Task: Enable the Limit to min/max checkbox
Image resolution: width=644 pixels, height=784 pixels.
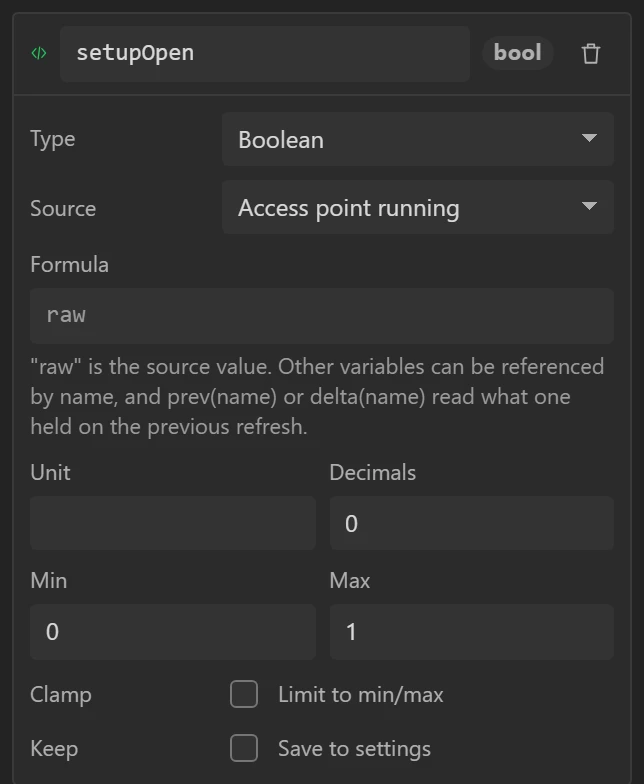Action: 244,694
